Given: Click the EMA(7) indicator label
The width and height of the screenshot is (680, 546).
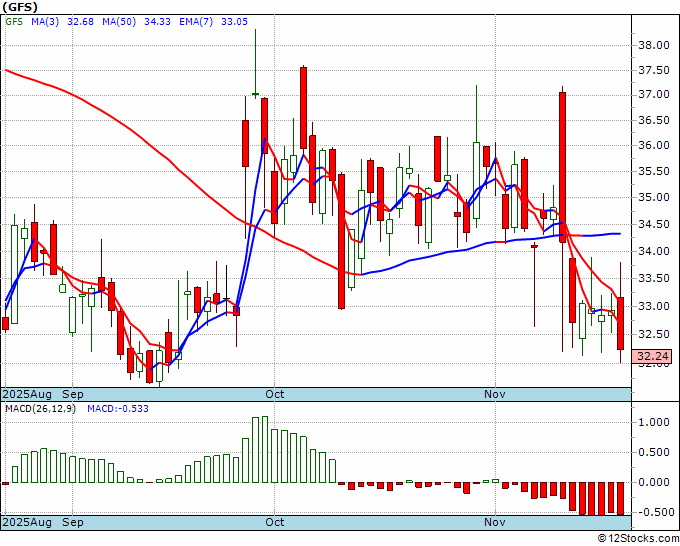Looking at the screenshot, I should point(196,22).
